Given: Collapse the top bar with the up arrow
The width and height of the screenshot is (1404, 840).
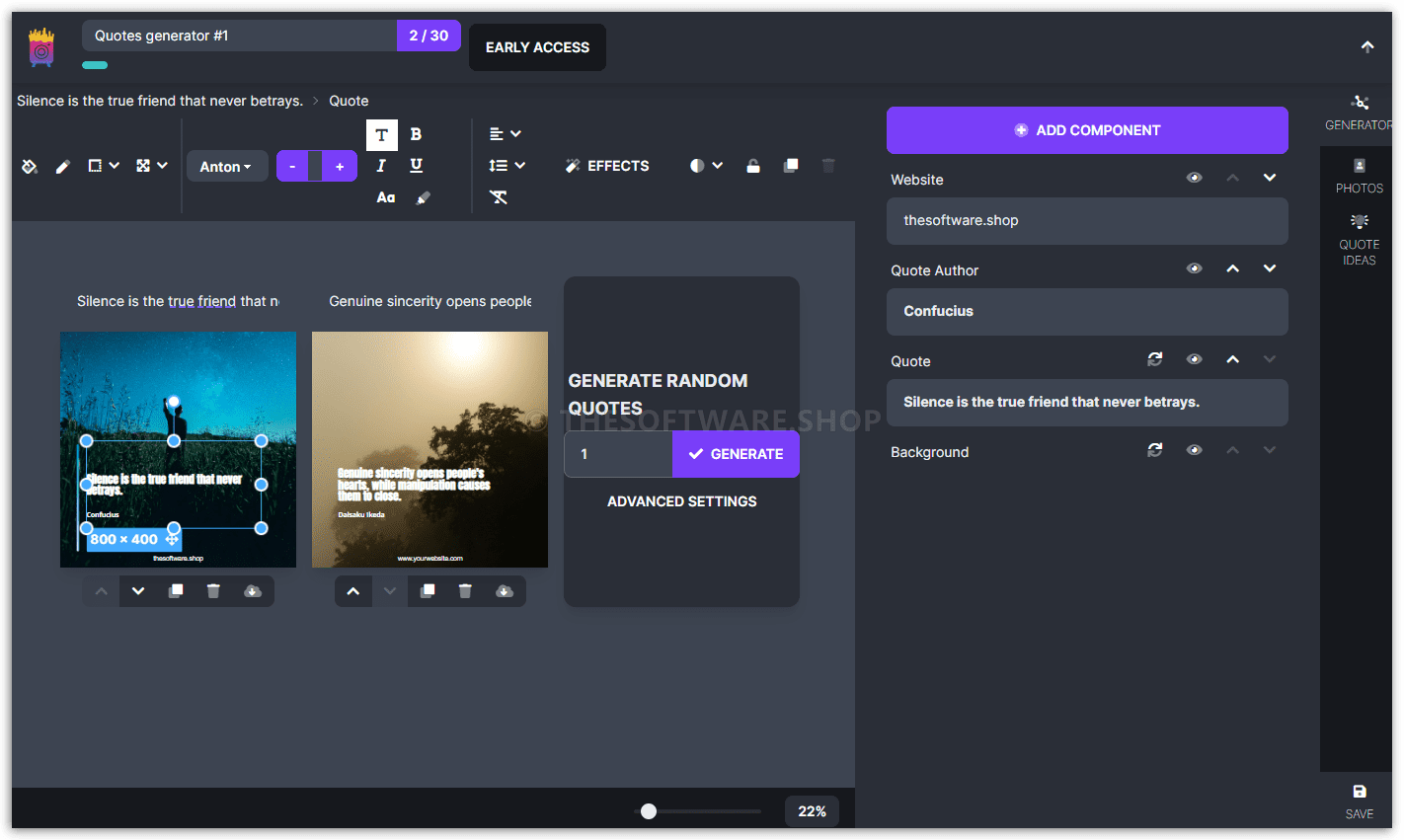Looking at the screenshot, I should click(1367, 46).
